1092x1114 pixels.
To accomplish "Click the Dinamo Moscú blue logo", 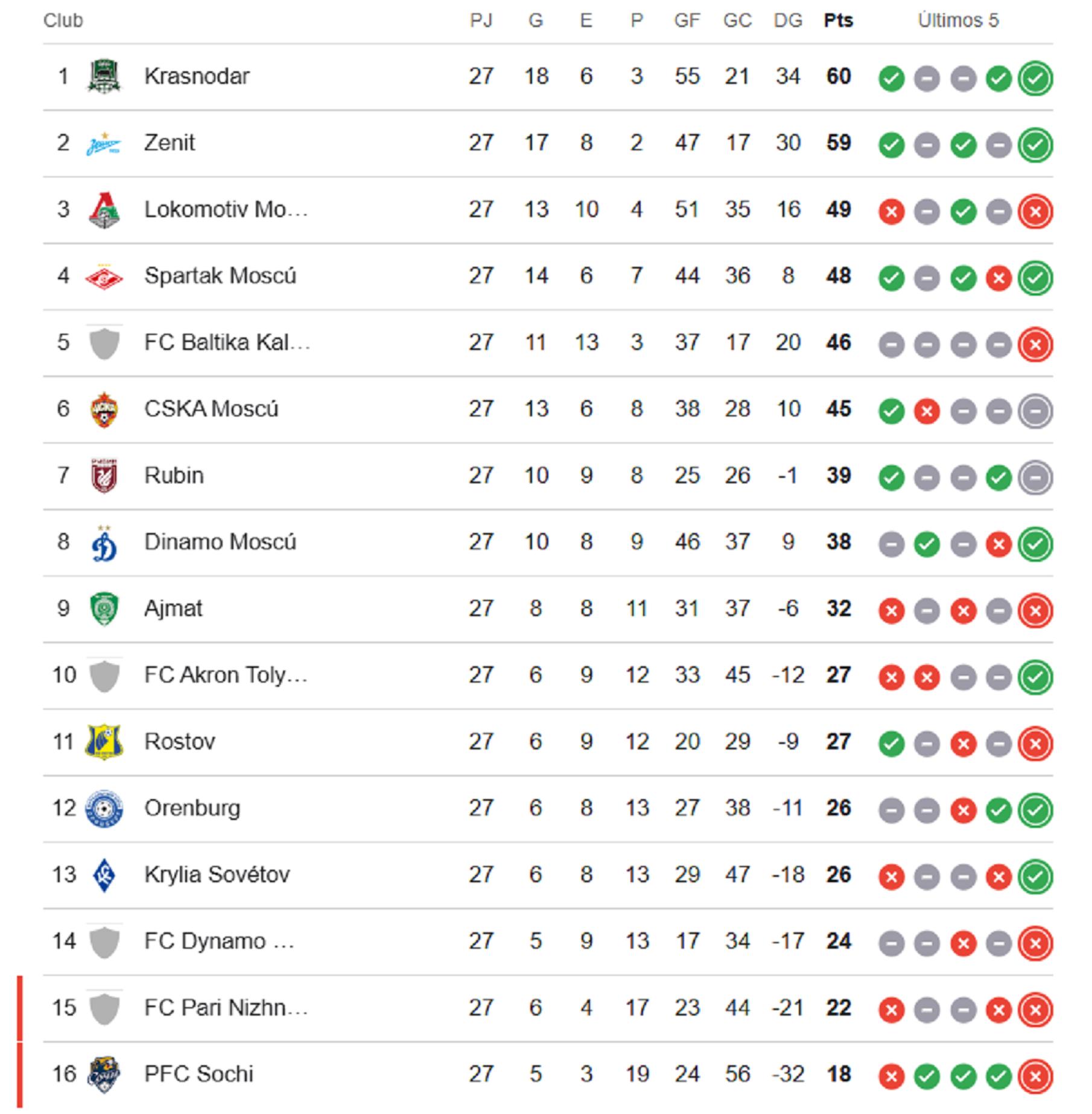I will pyautogui.click(x=104, y=543).
